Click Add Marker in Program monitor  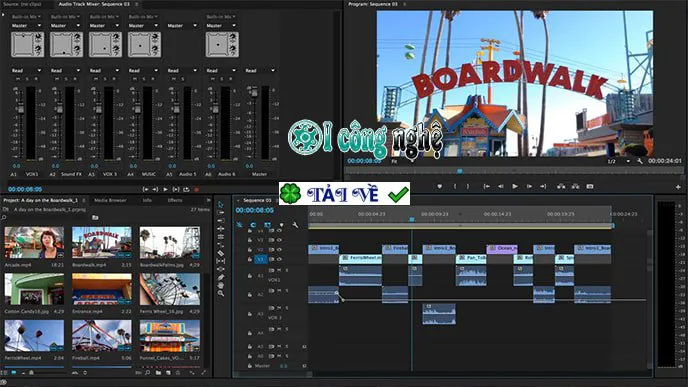[x=439, y=186]
